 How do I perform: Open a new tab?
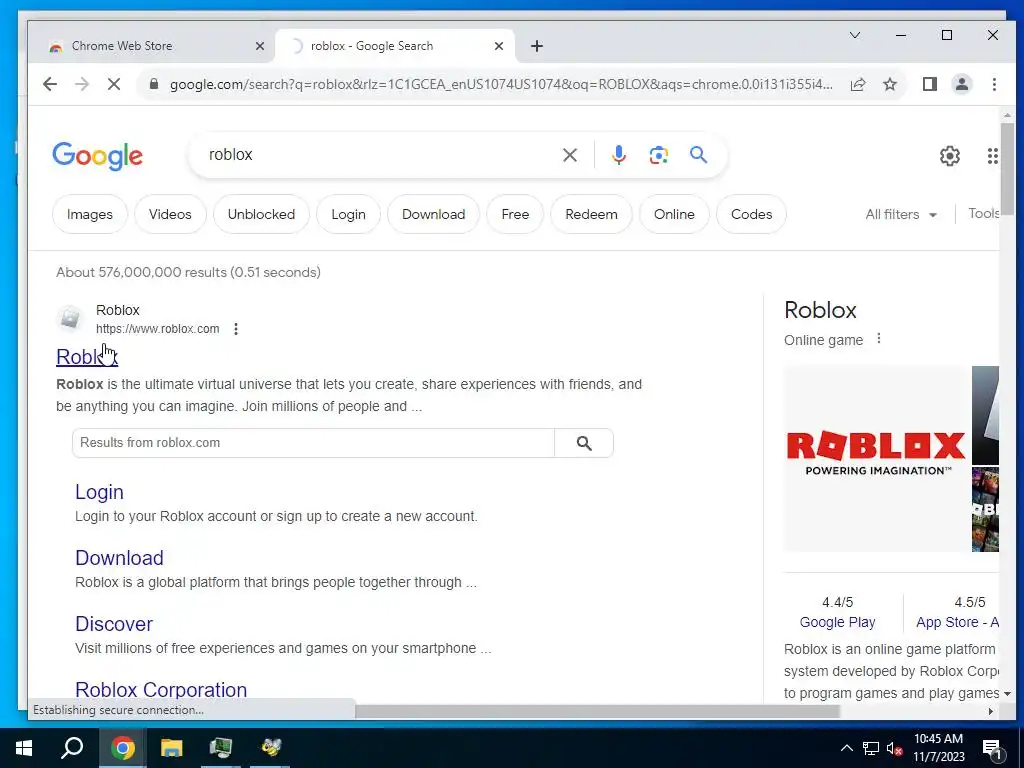tap(537, 46)
